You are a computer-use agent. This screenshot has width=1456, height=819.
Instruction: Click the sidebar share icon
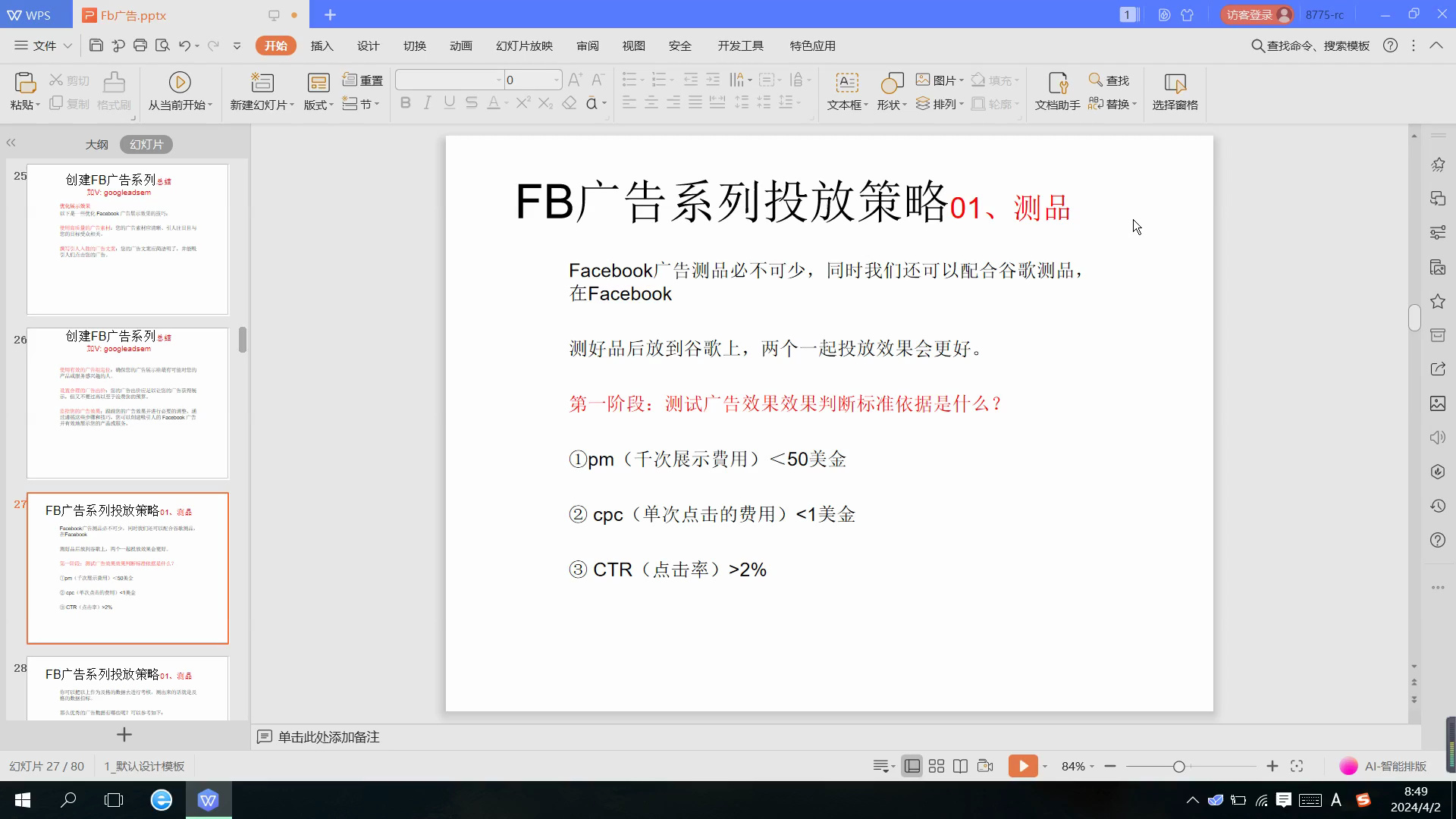[1438, 369]
